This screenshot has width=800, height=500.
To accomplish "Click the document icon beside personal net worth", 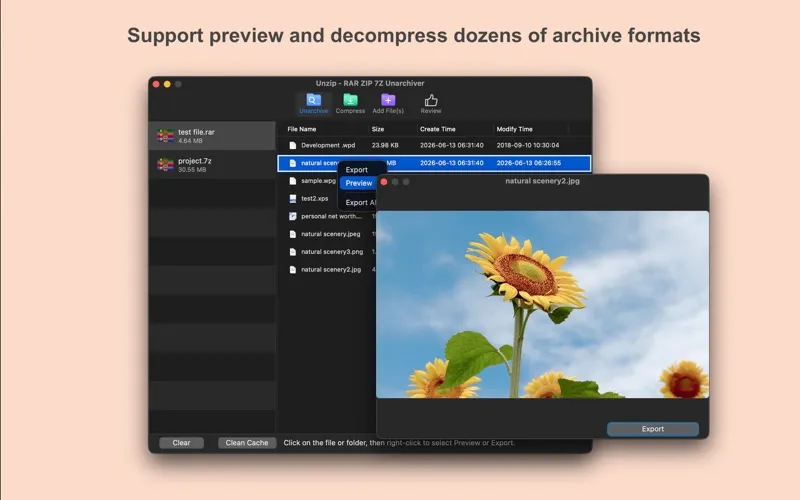I will (x=292, y=216).
